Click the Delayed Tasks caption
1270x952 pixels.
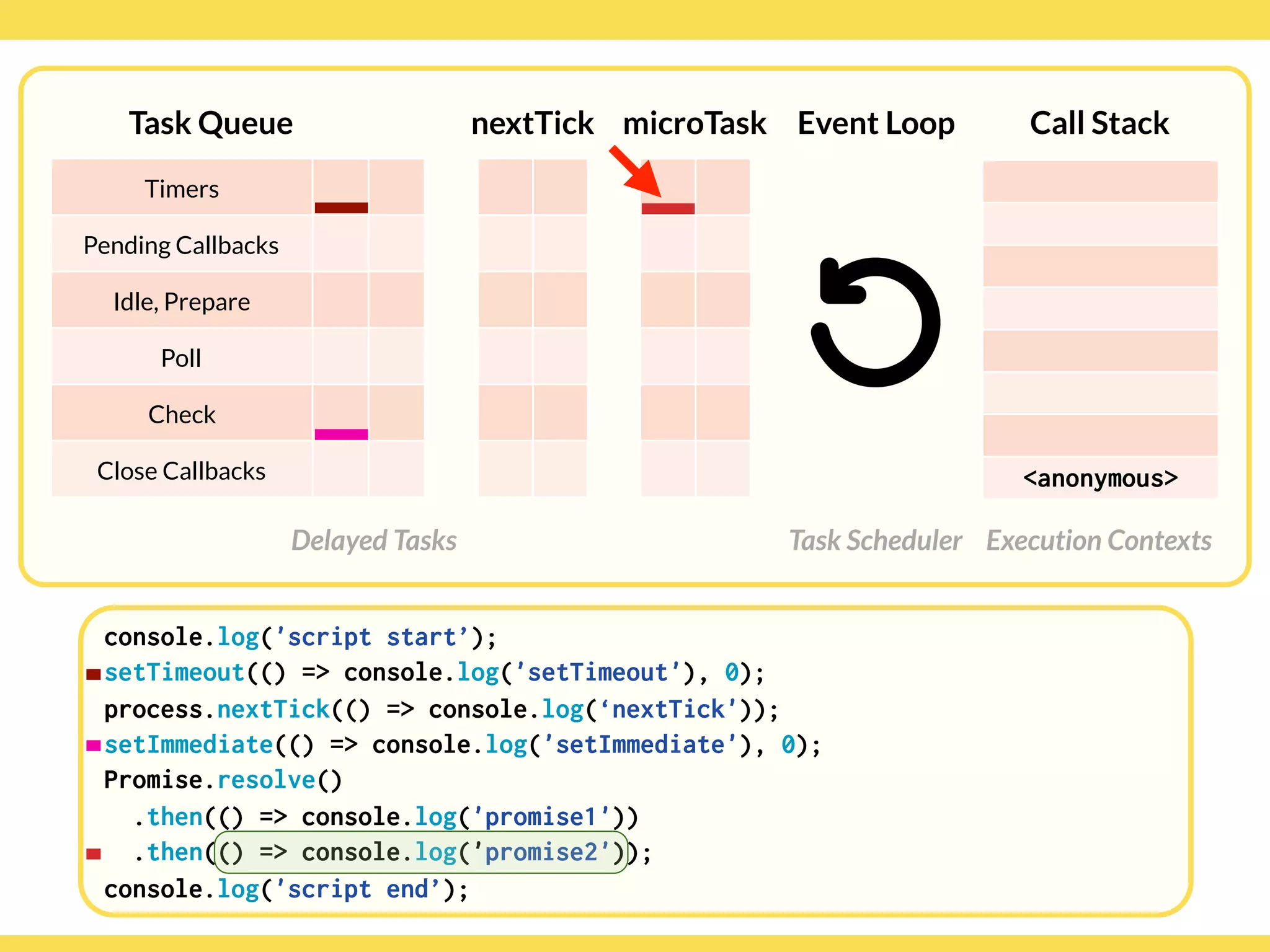(374, 540)
